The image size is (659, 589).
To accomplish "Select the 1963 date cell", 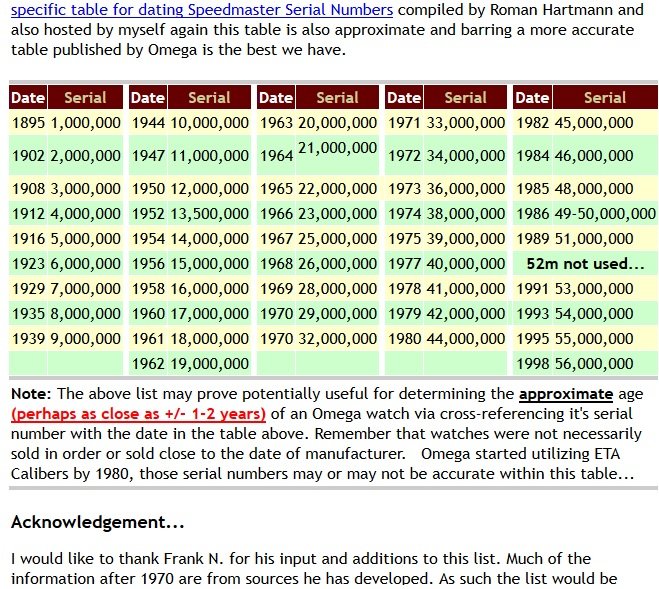I will tap(276, 122).
